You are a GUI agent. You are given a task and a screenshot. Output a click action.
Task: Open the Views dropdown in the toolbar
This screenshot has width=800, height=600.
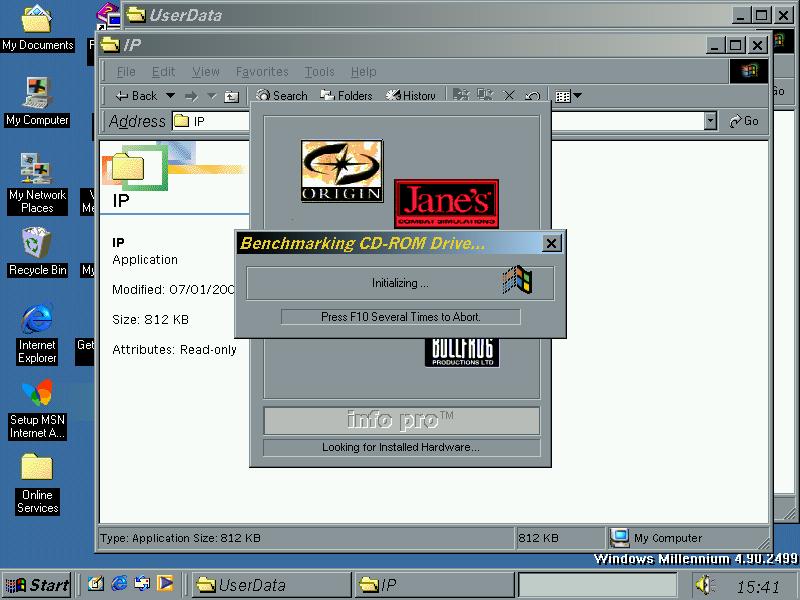568,96
